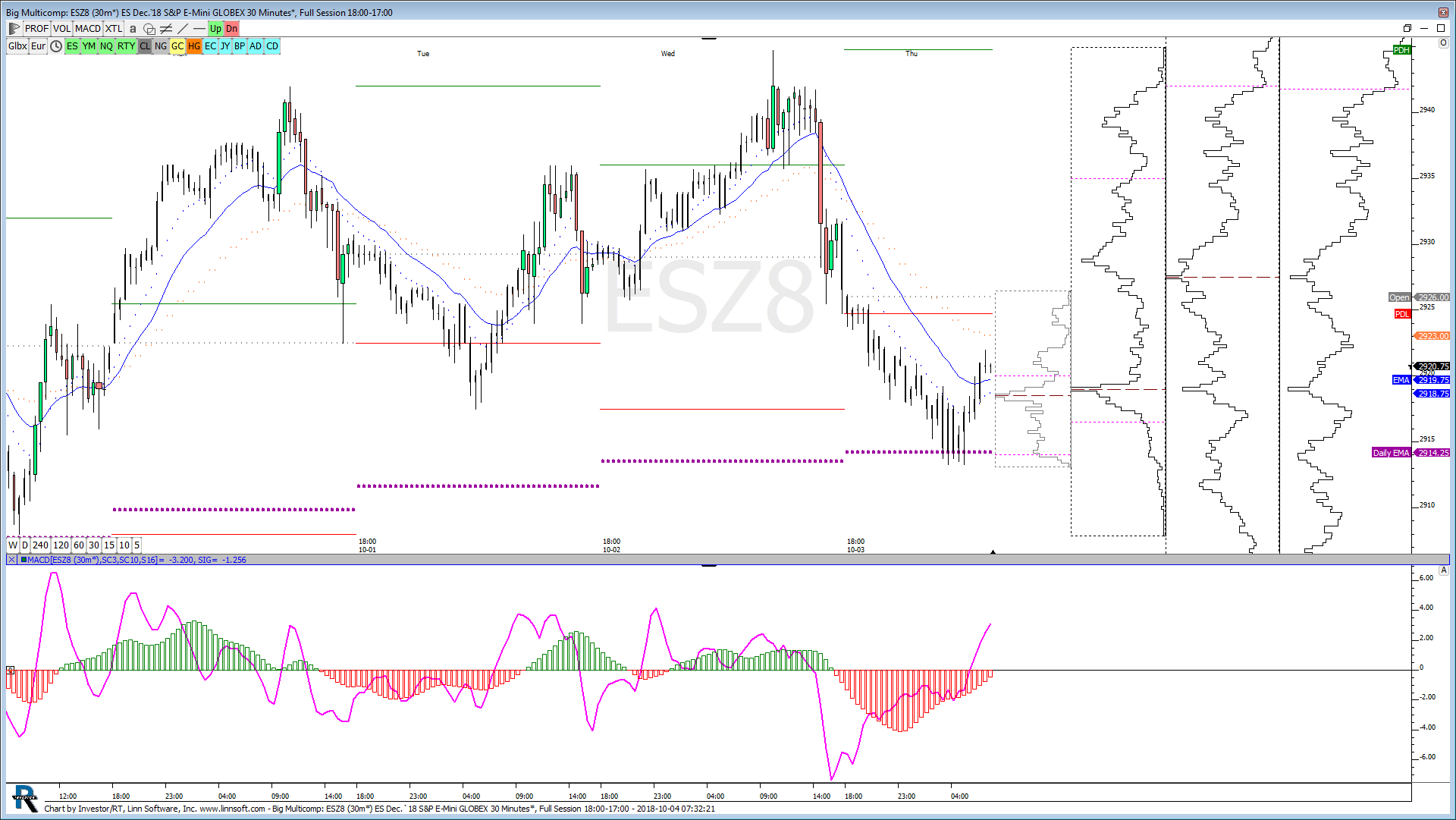The width and height of the screenshot is (1456, 820).
Task: Switch chart symbol to GC gold
Action: point(177,46)
